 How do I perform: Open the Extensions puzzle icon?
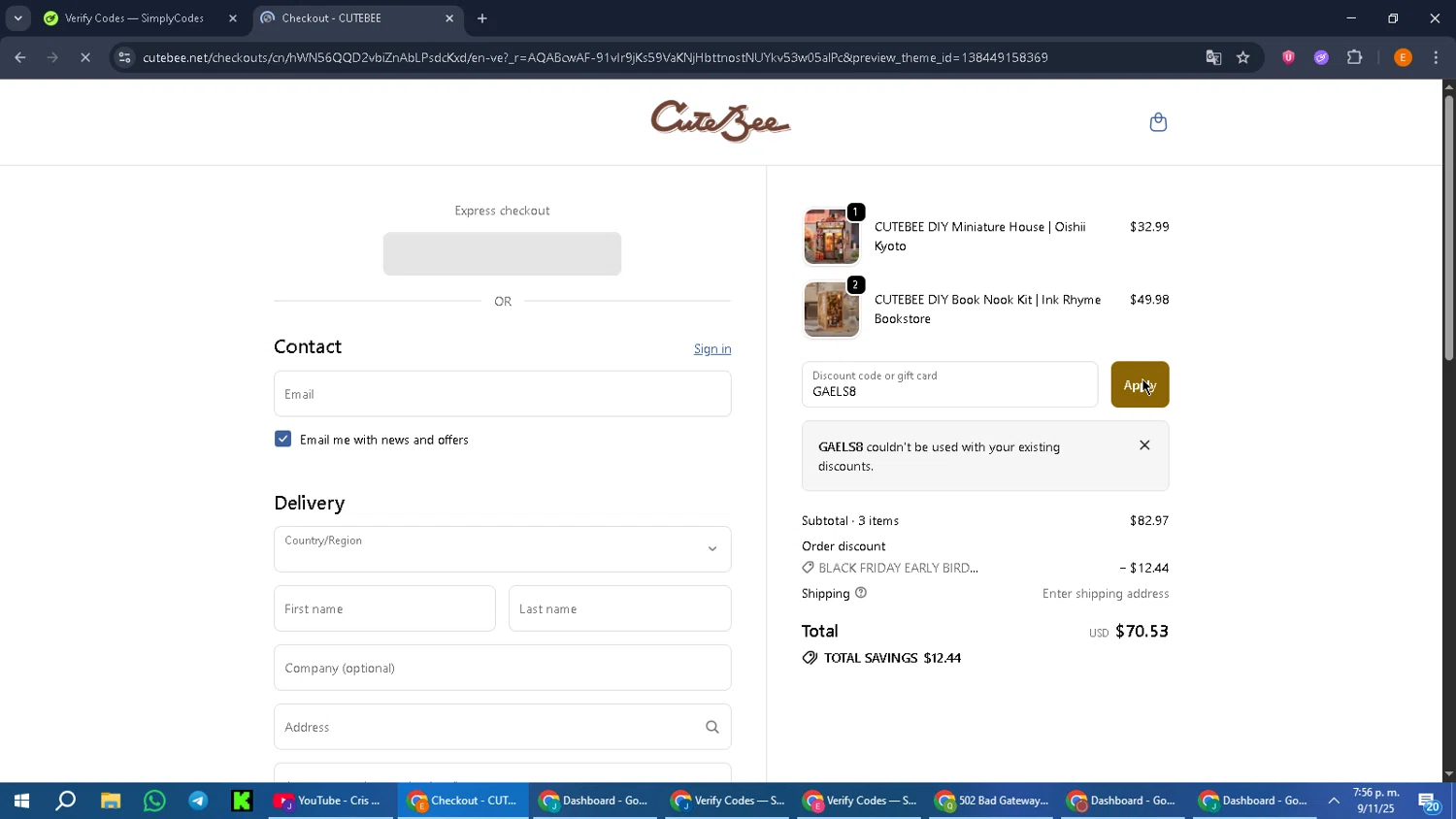click(x=1355, y=57)
